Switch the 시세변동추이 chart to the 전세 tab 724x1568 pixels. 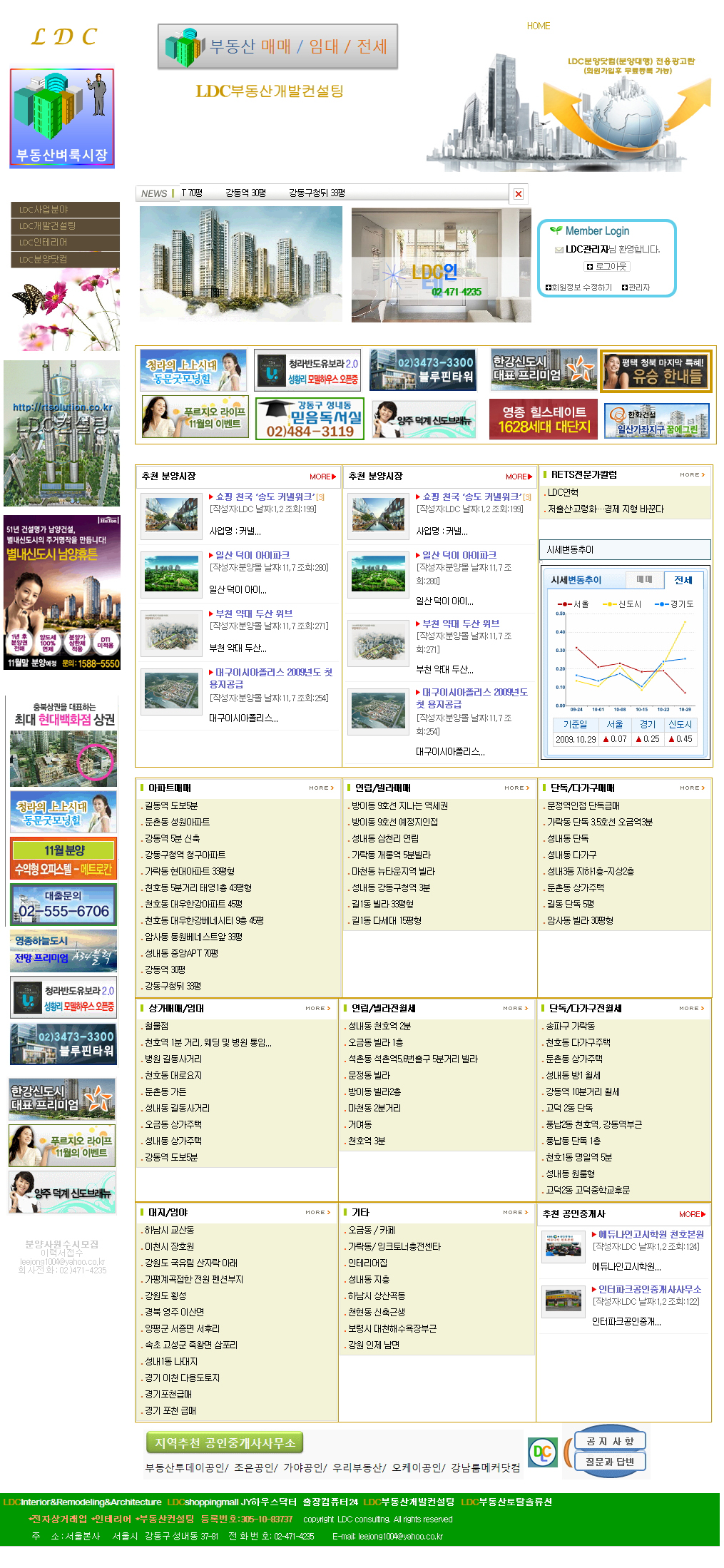coord(683,580)
